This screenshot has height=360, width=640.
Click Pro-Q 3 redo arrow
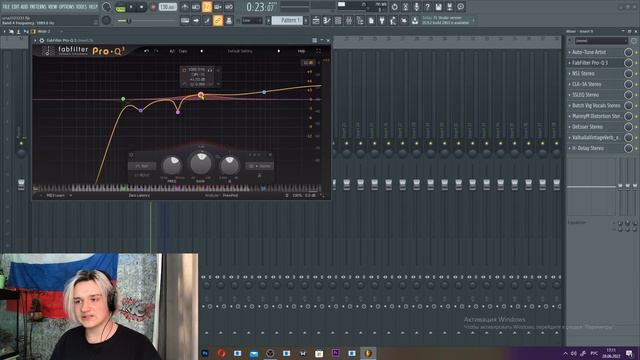point(156,51)
